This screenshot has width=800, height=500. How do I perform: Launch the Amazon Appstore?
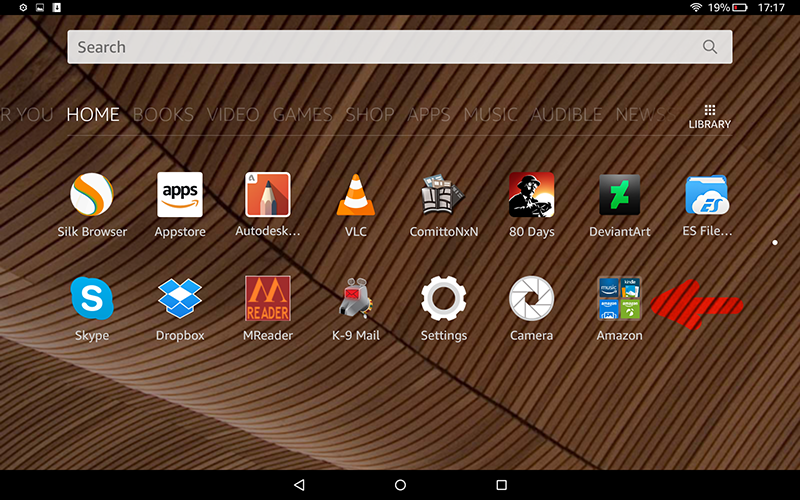tap(180, 195)
